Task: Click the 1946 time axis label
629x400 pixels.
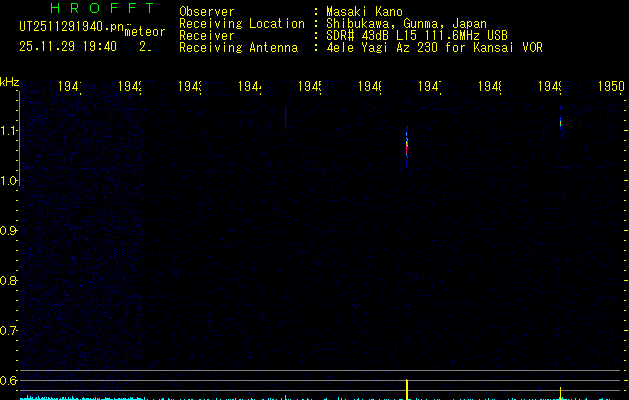Action: (369, 86)
